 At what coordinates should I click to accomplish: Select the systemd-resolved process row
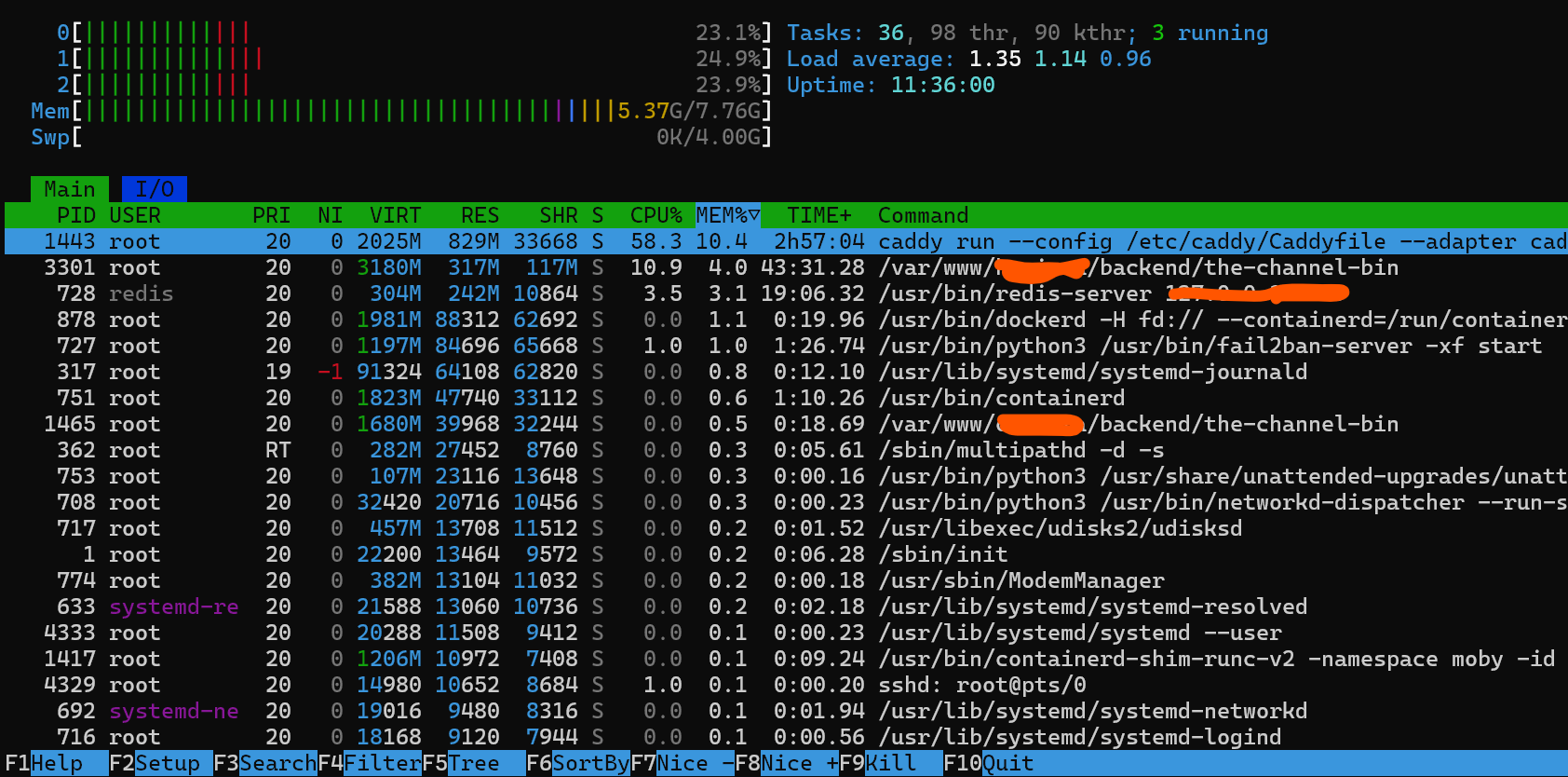(x=786, y=607)
